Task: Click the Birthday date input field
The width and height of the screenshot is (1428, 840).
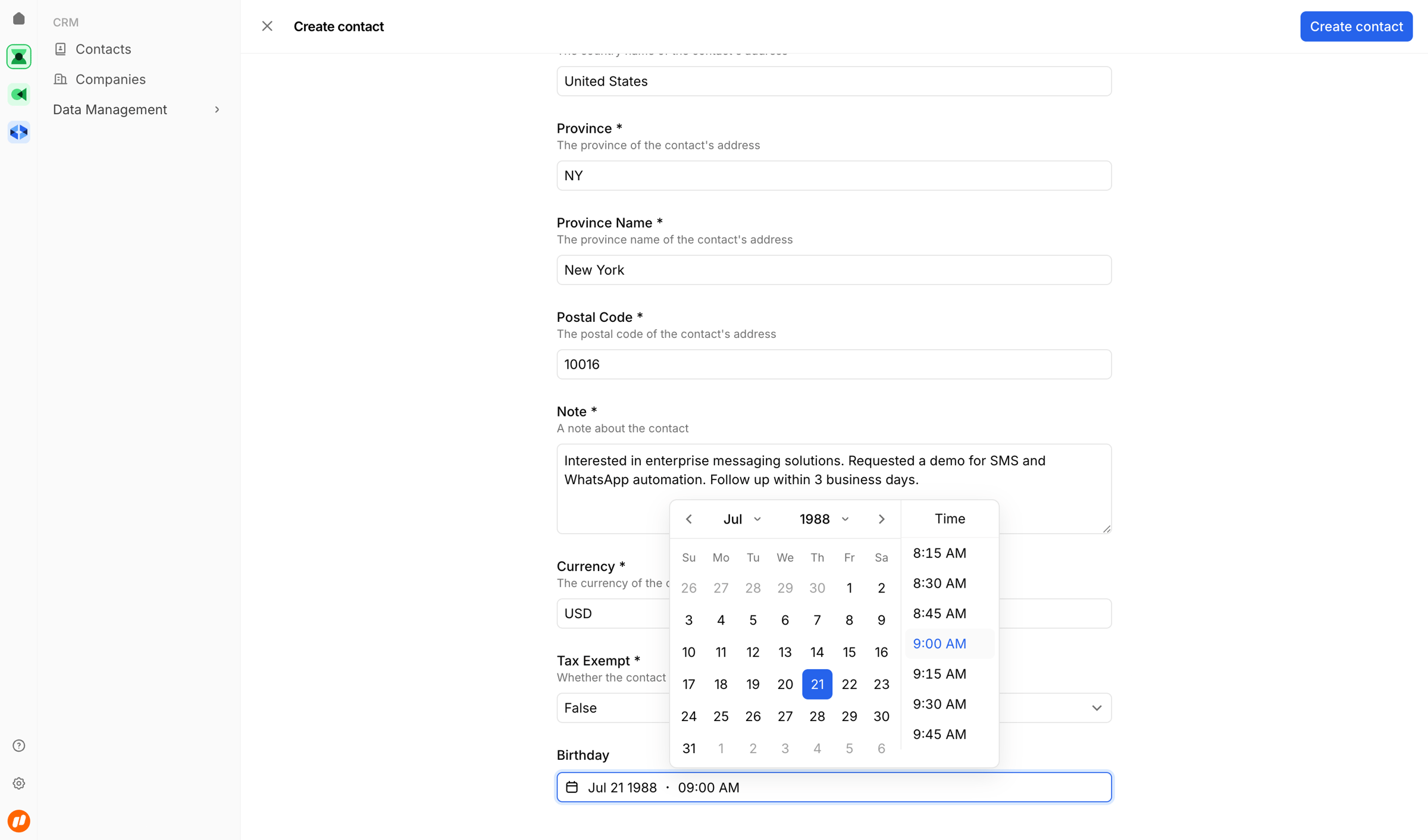Action: click(x=834, y=787)
